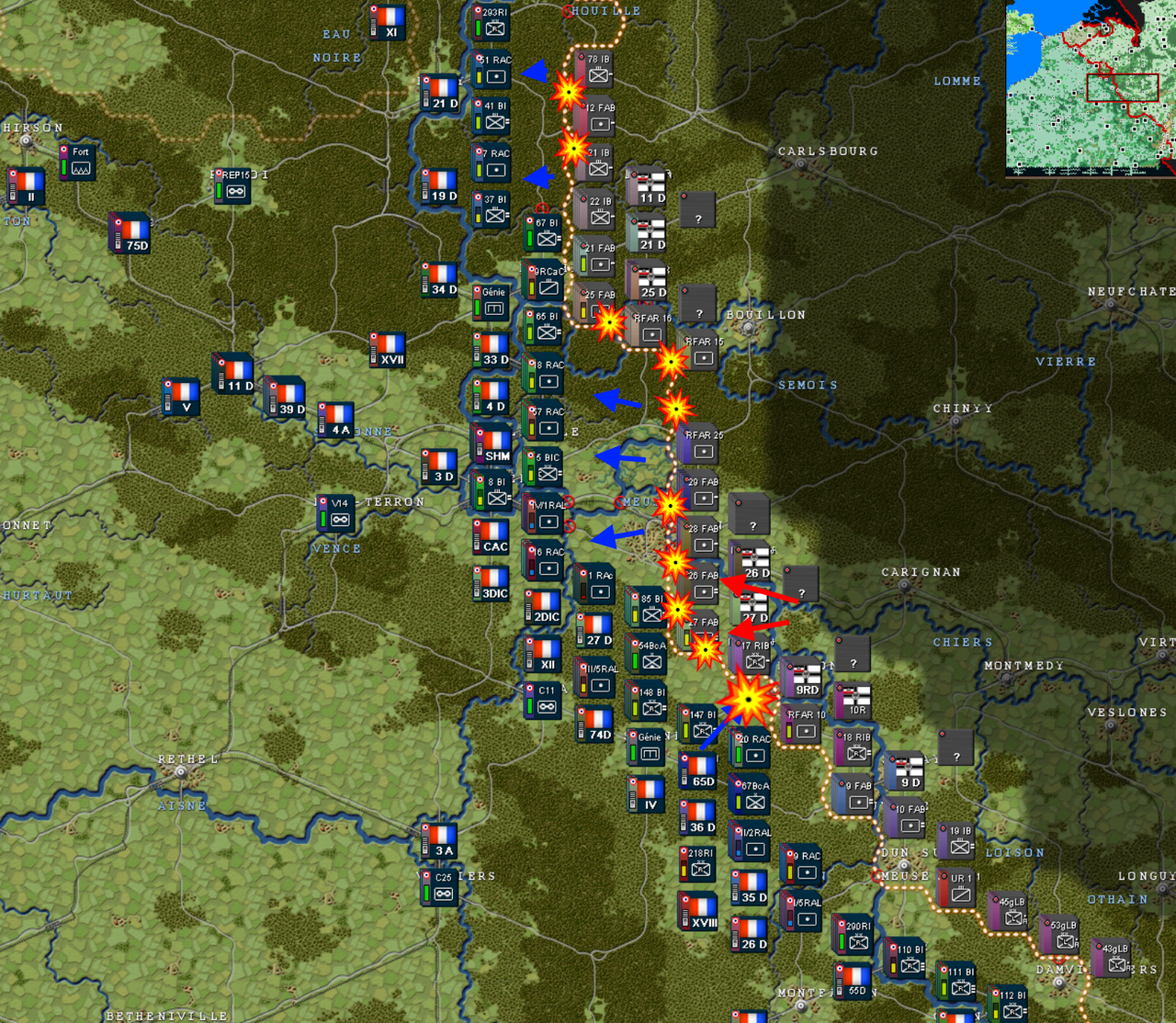Select the German 9RD reserve division
This screenshot has width=1176, height=1023.
tap(803, 678)
